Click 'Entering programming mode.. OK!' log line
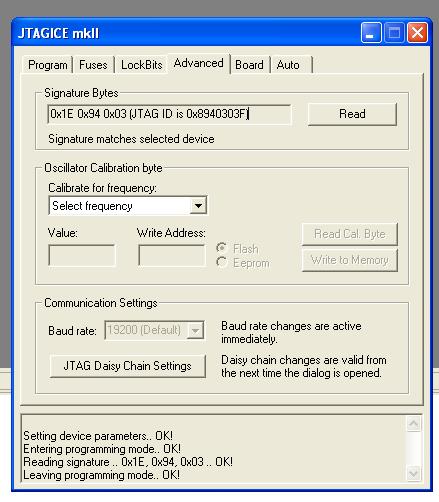Viewport: 439px width, 502px height. pos(102,449)
